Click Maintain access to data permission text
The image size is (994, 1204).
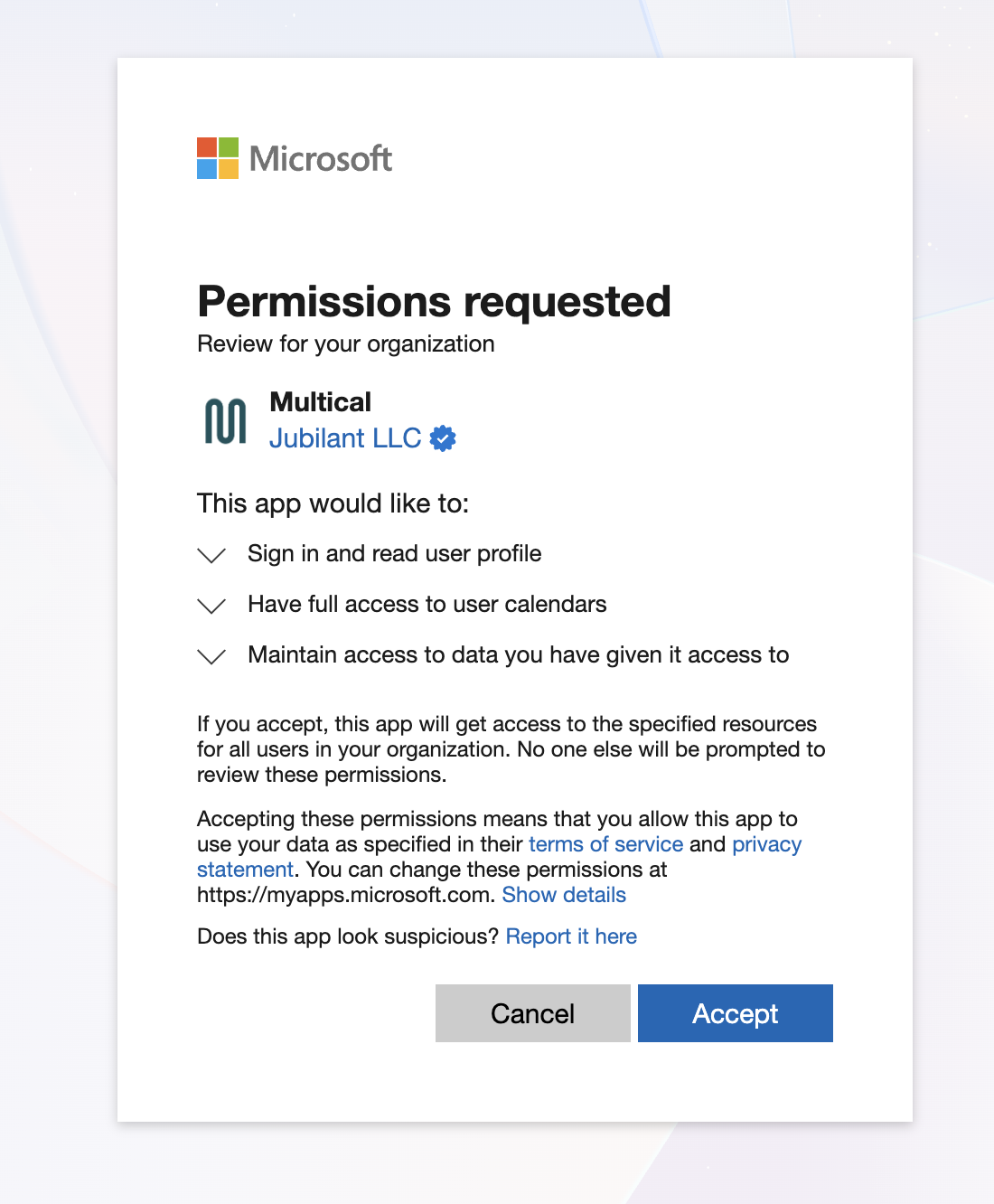tap(518, 654)
